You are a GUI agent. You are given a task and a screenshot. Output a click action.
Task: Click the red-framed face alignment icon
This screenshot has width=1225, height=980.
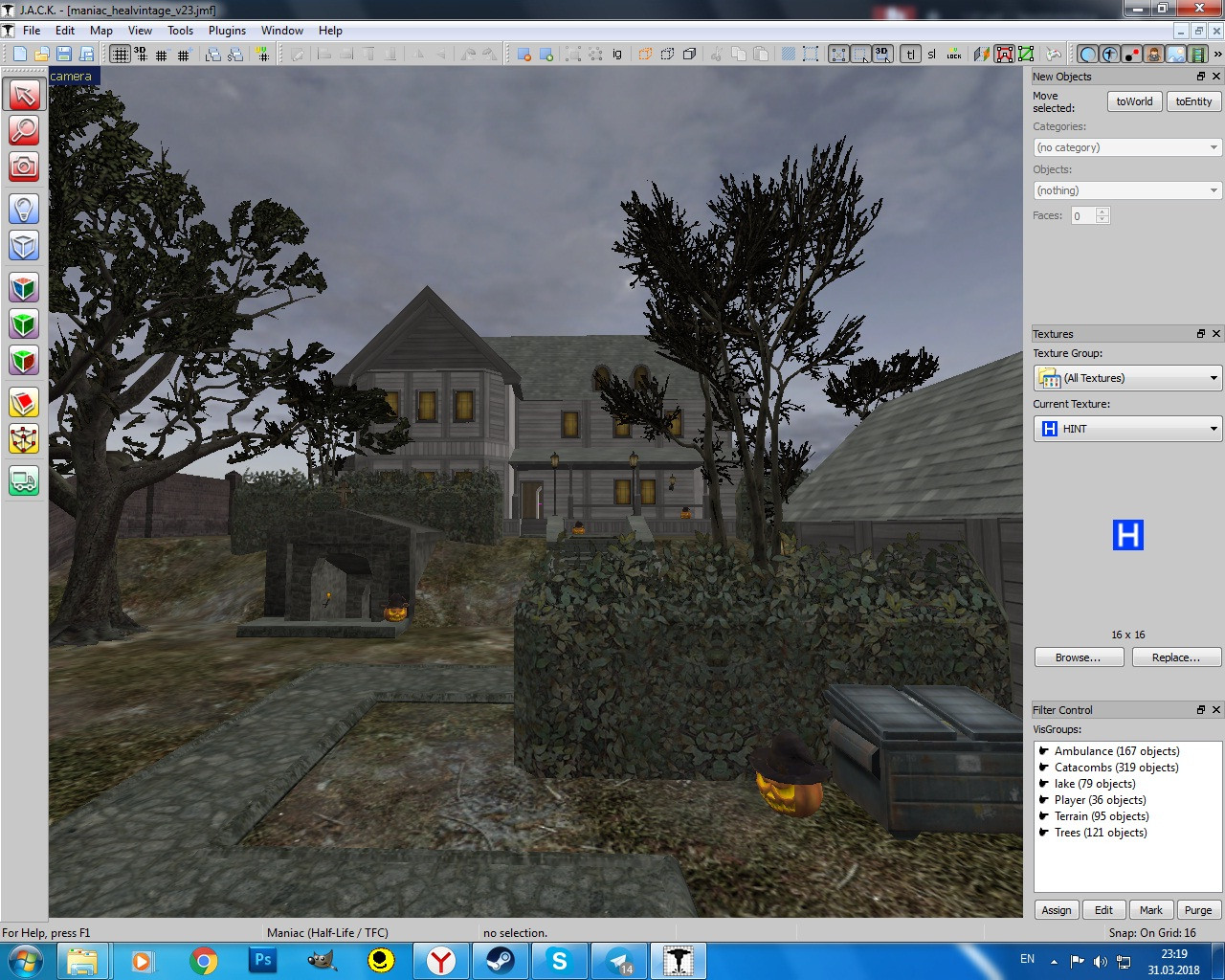pos(1004,54)
